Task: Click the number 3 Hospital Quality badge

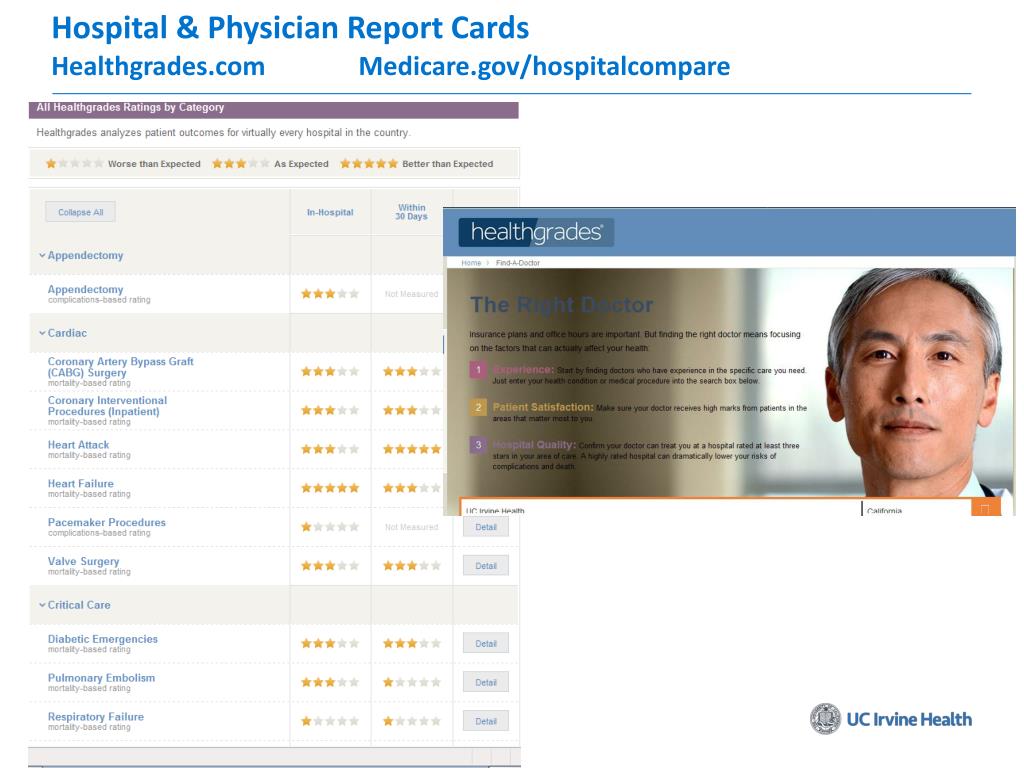Action: 478,445
